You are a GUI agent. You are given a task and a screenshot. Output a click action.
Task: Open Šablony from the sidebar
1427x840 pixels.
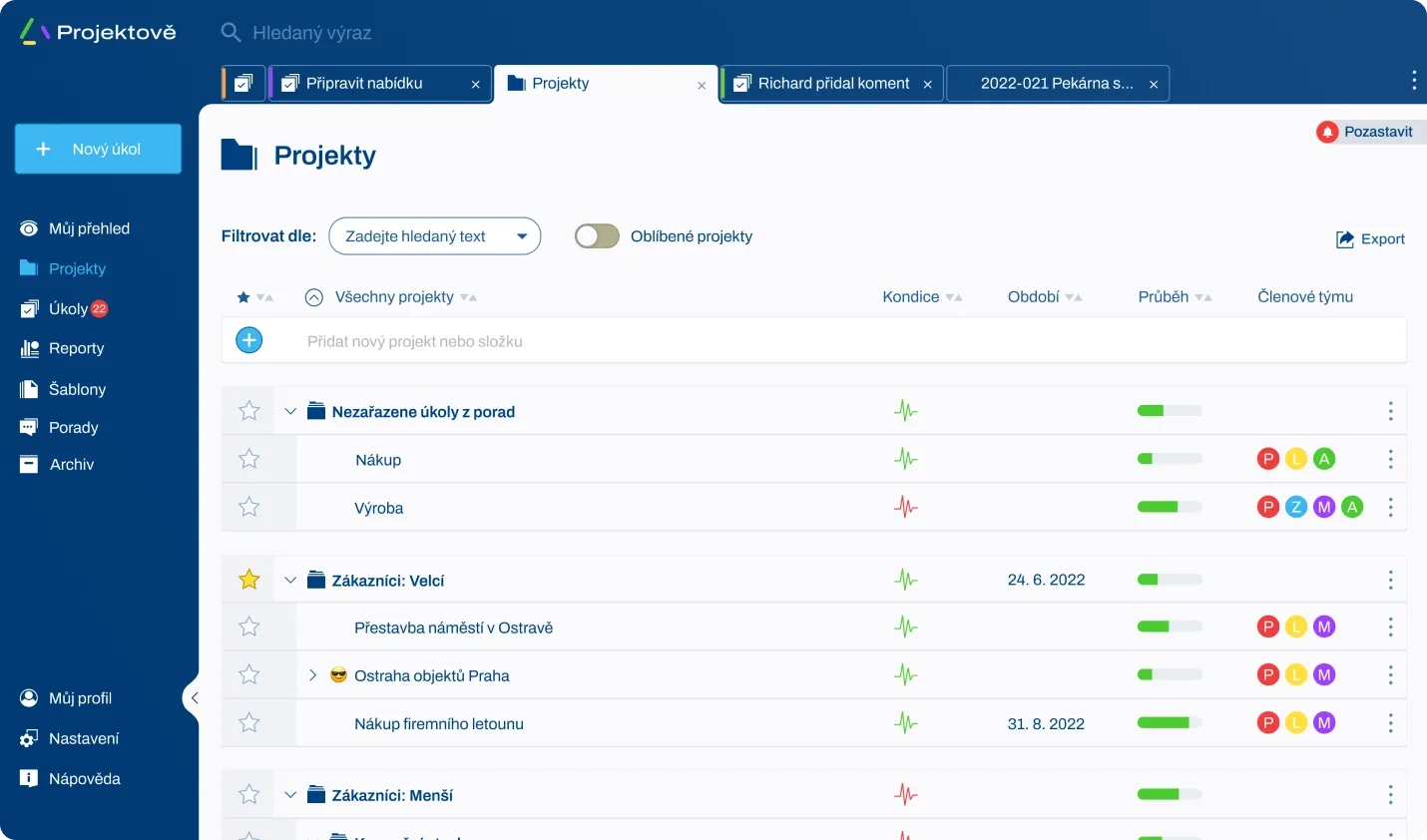pos(75,389)
